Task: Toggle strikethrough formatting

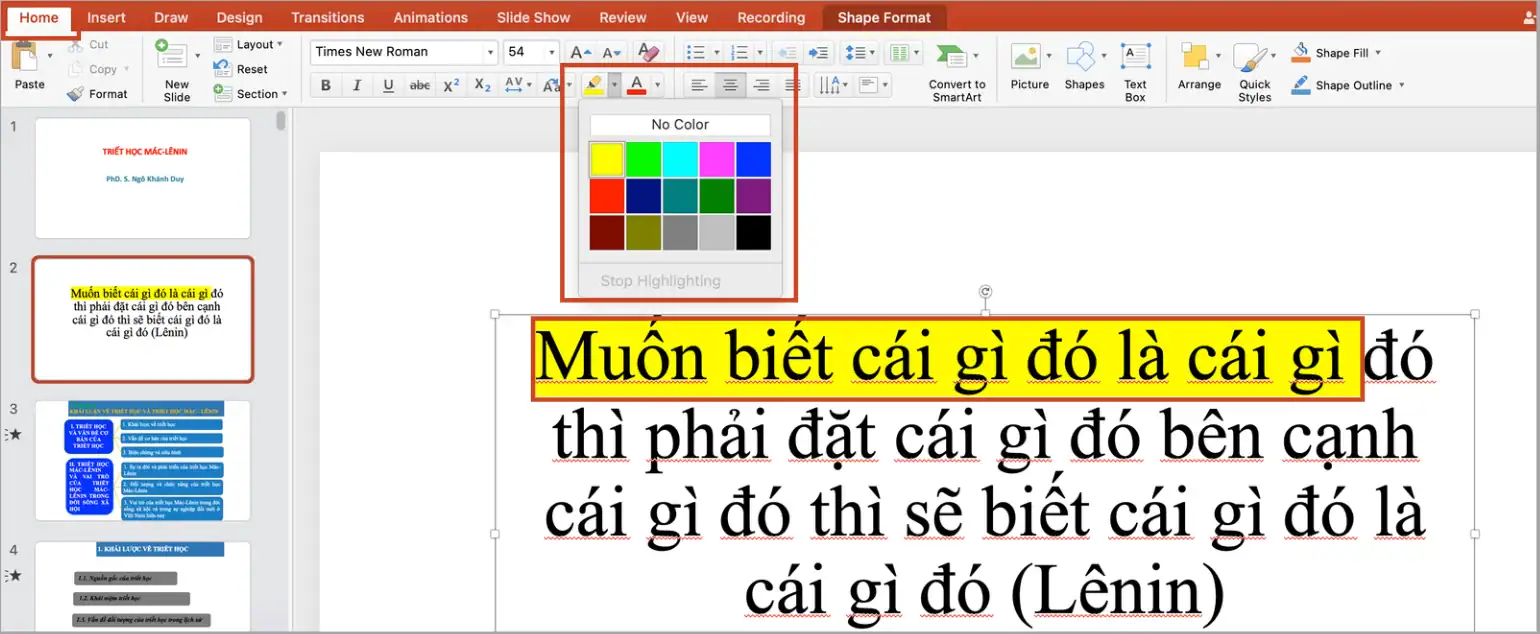Action: (x=420, y=85)
